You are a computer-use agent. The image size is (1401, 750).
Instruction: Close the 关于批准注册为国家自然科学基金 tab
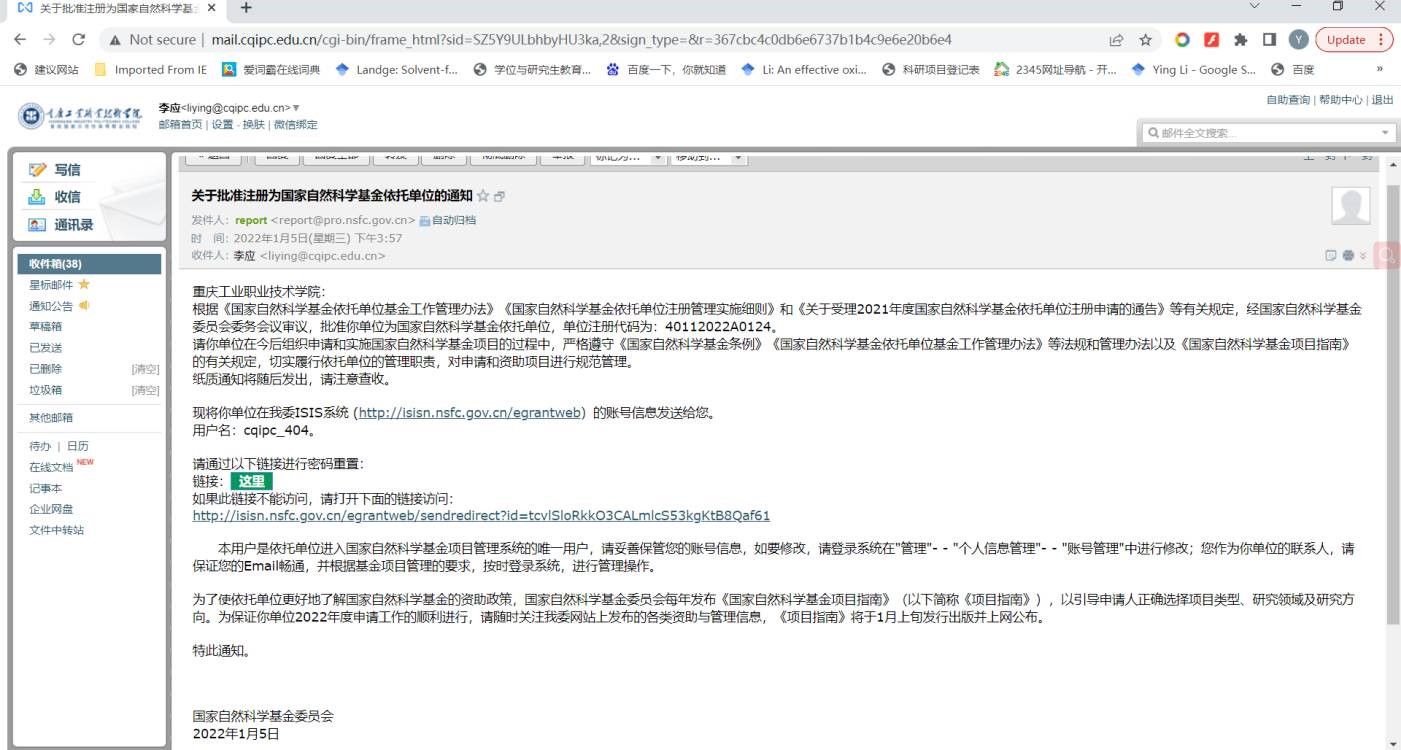click(x=211, y=8)
